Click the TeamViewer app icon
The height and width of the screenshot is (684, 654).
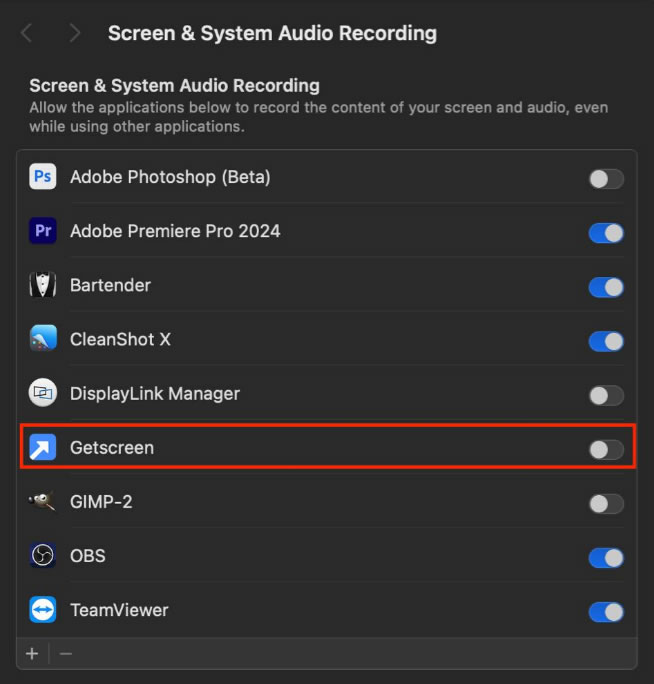coord(43,610)
